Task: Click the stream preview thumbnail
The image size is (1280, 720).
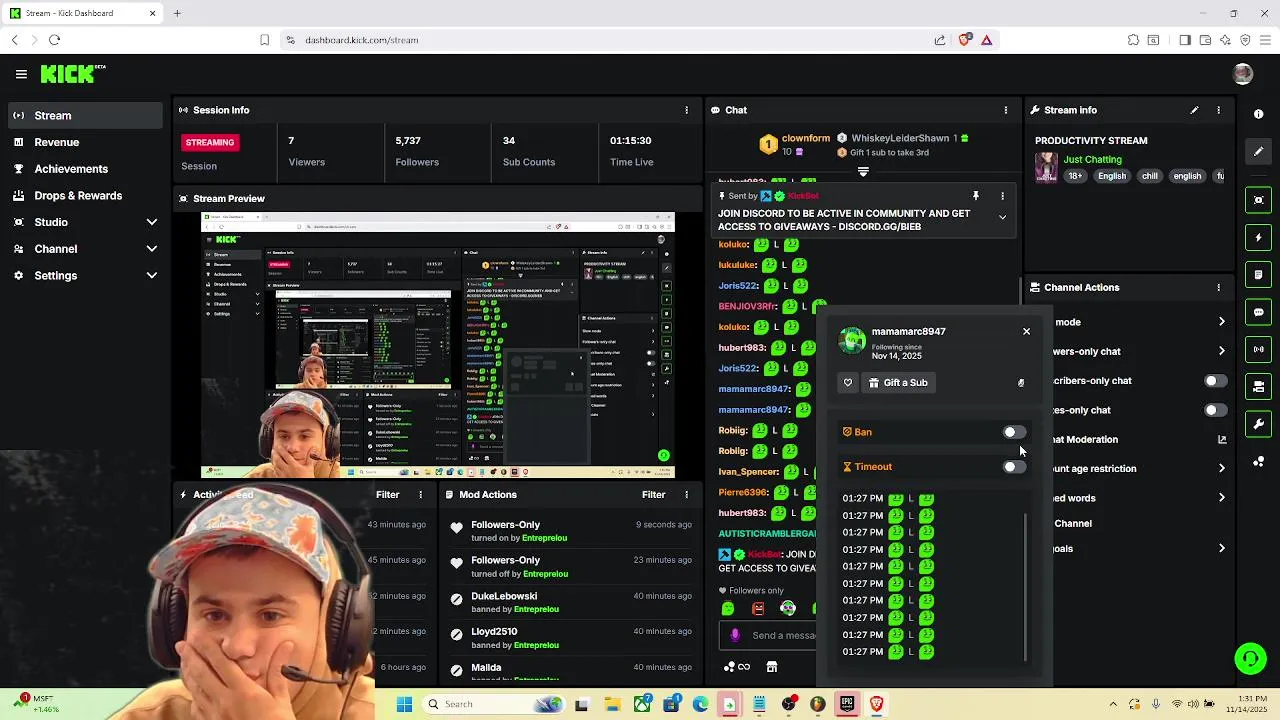Action: click(438, 345)
